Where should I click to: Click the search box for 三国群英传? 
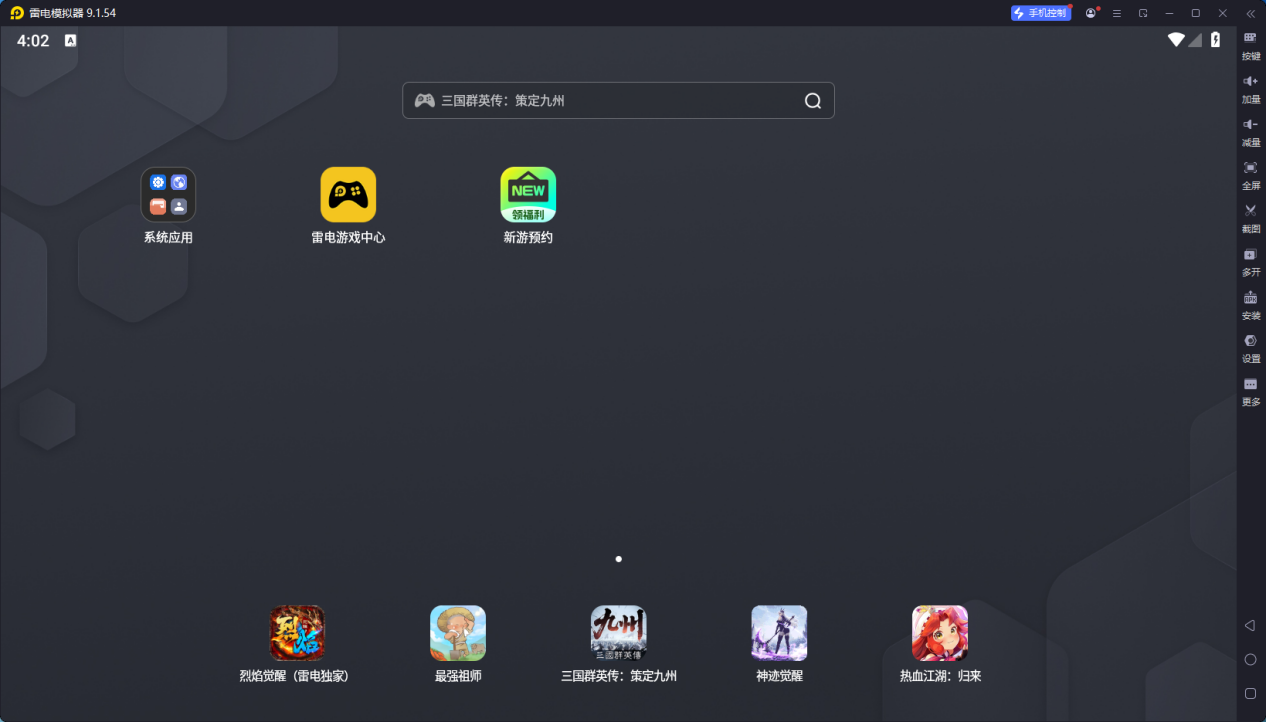click(600, 100)
